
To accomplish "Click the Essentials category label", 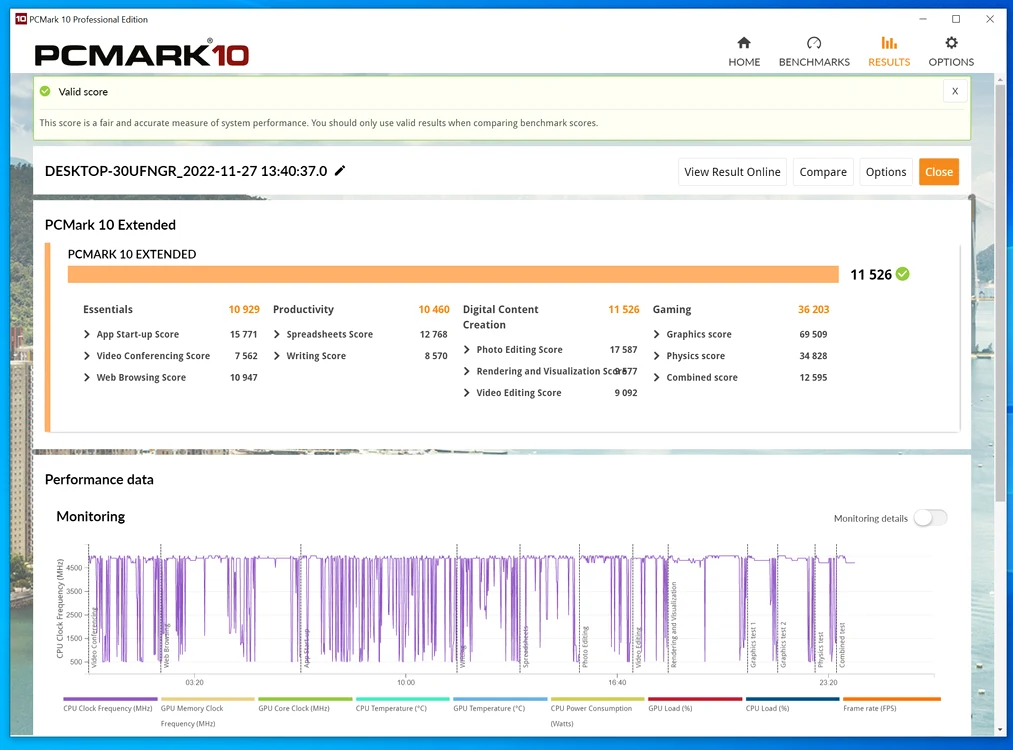I will [108, 309].
